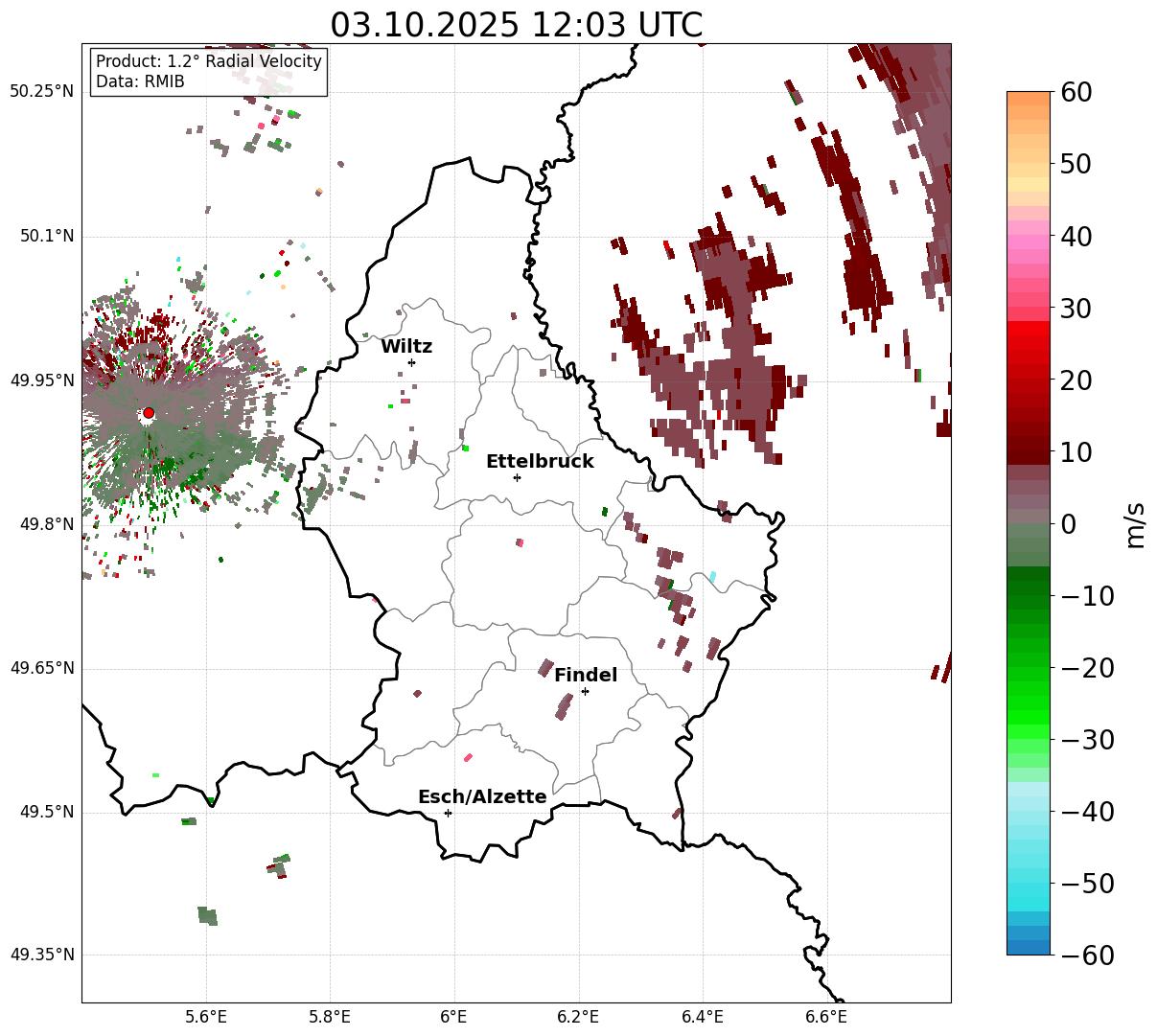Viewport: 1157px width, 1036px height.
Task: Click the red radar site marker dot
Action: pyautogui.click(x=149, y=413)
